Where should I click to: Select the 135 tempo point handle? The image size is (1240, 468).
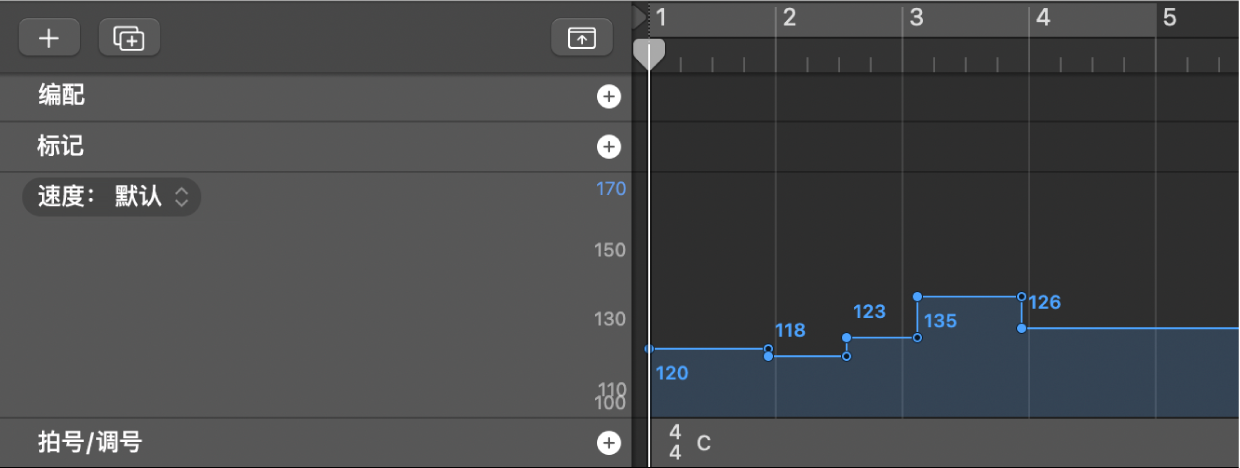[917, 297]
